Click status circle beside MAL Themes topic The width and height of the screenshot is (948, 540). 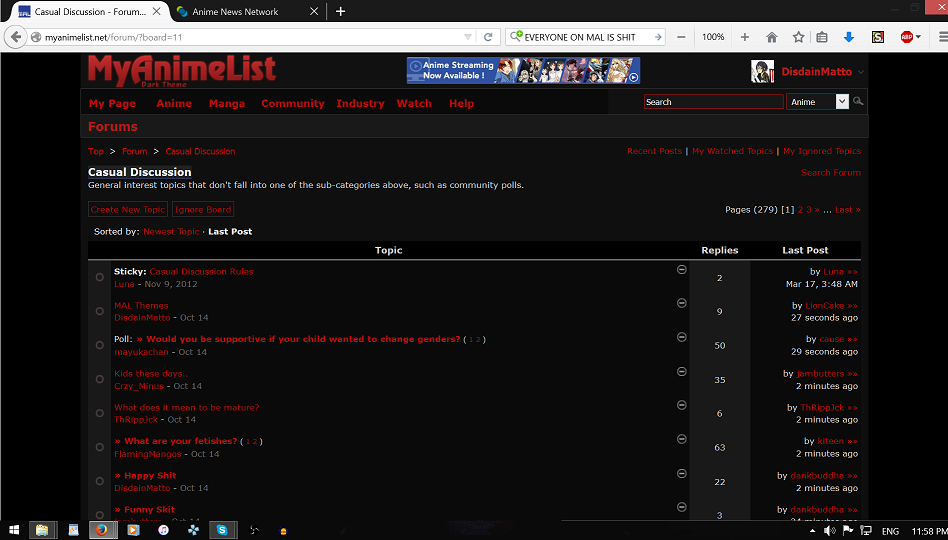coord(100,311)
